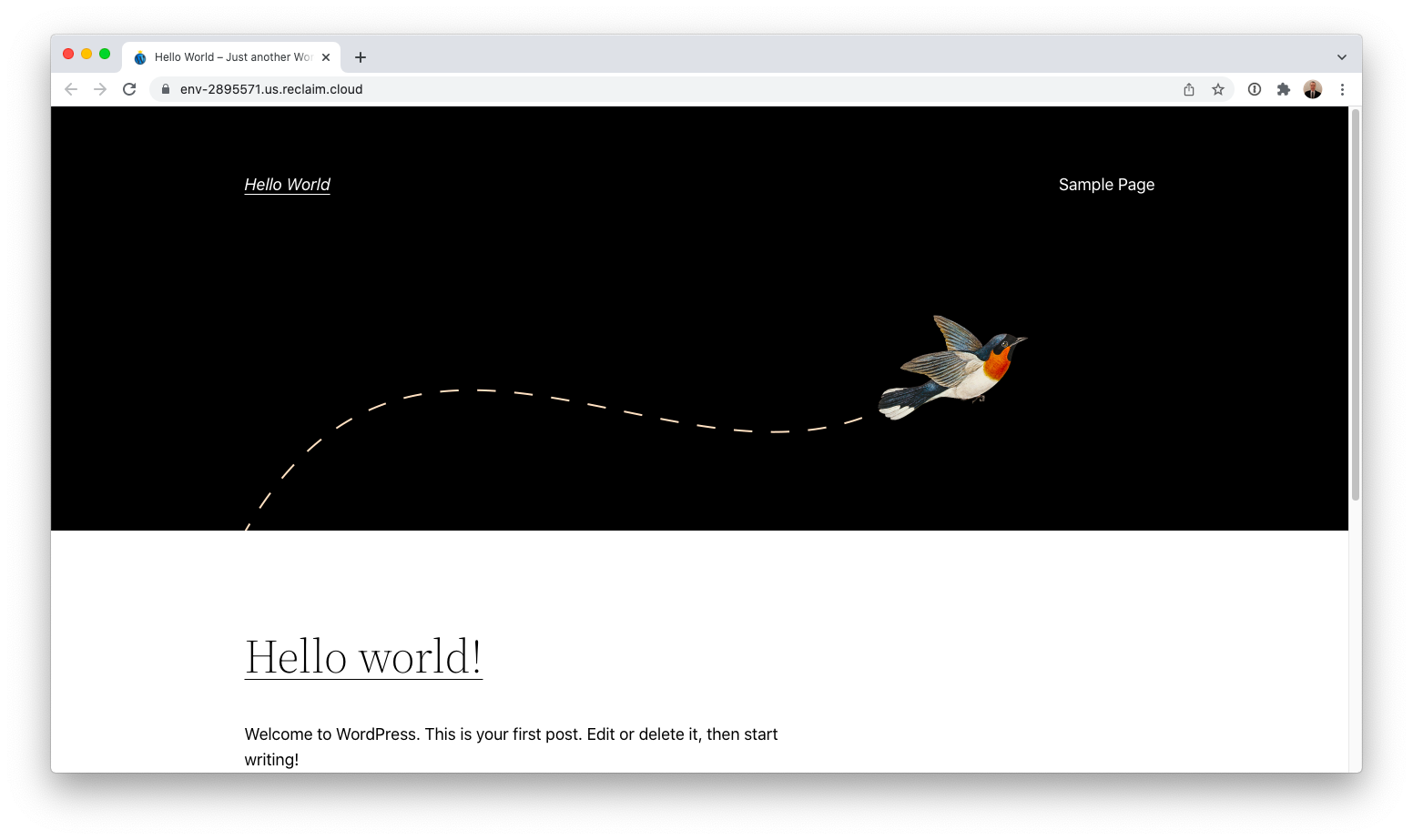This screenshot has width=1413, height=840.
Task: Click the tab's WordPress favicon
Action: point(140,57)
